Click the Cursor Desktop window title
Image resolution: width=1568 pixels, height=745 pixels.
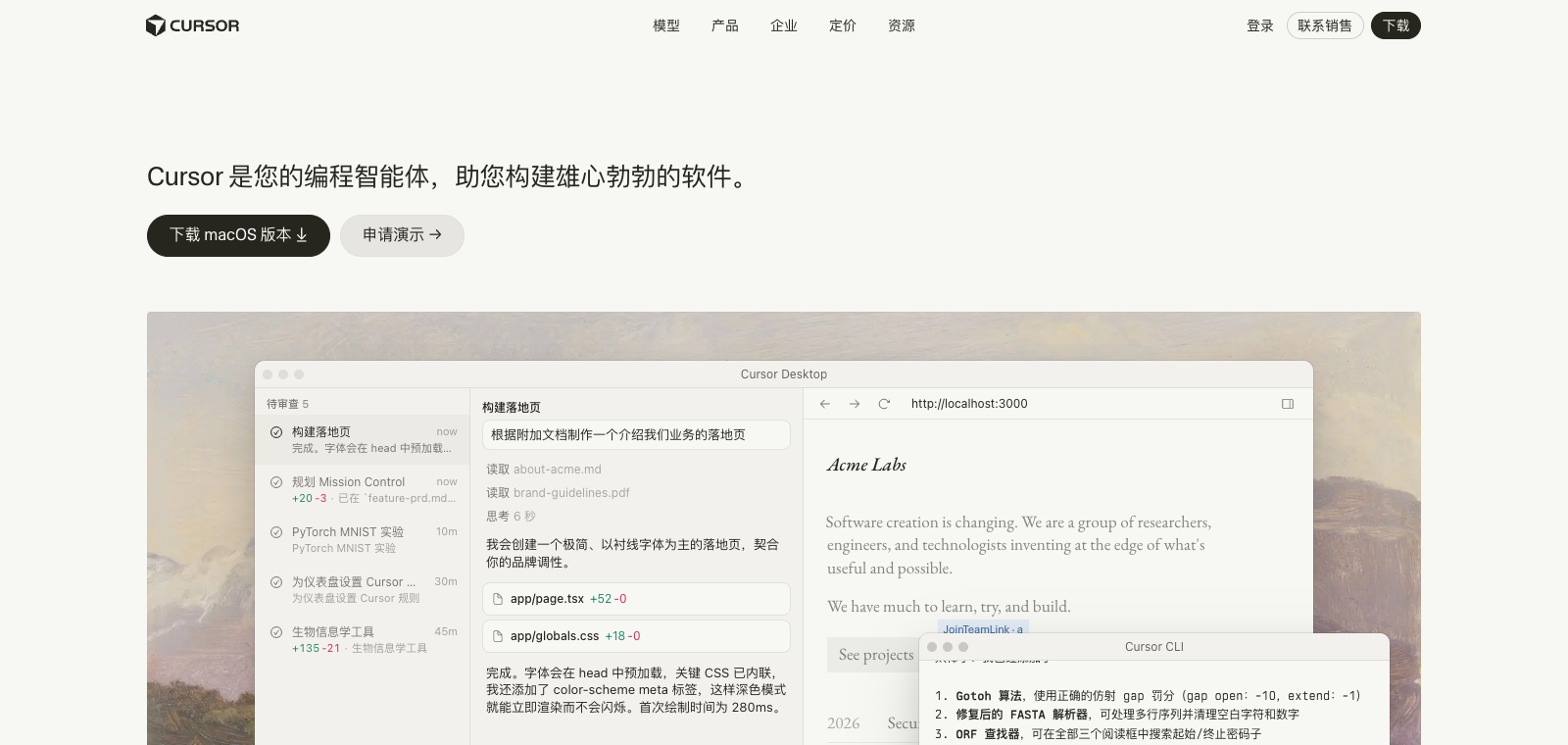784,374
